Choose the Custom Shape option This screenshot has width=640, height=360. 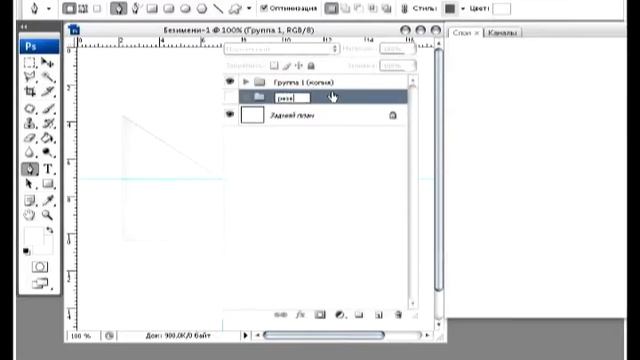(x=235, y=9)
